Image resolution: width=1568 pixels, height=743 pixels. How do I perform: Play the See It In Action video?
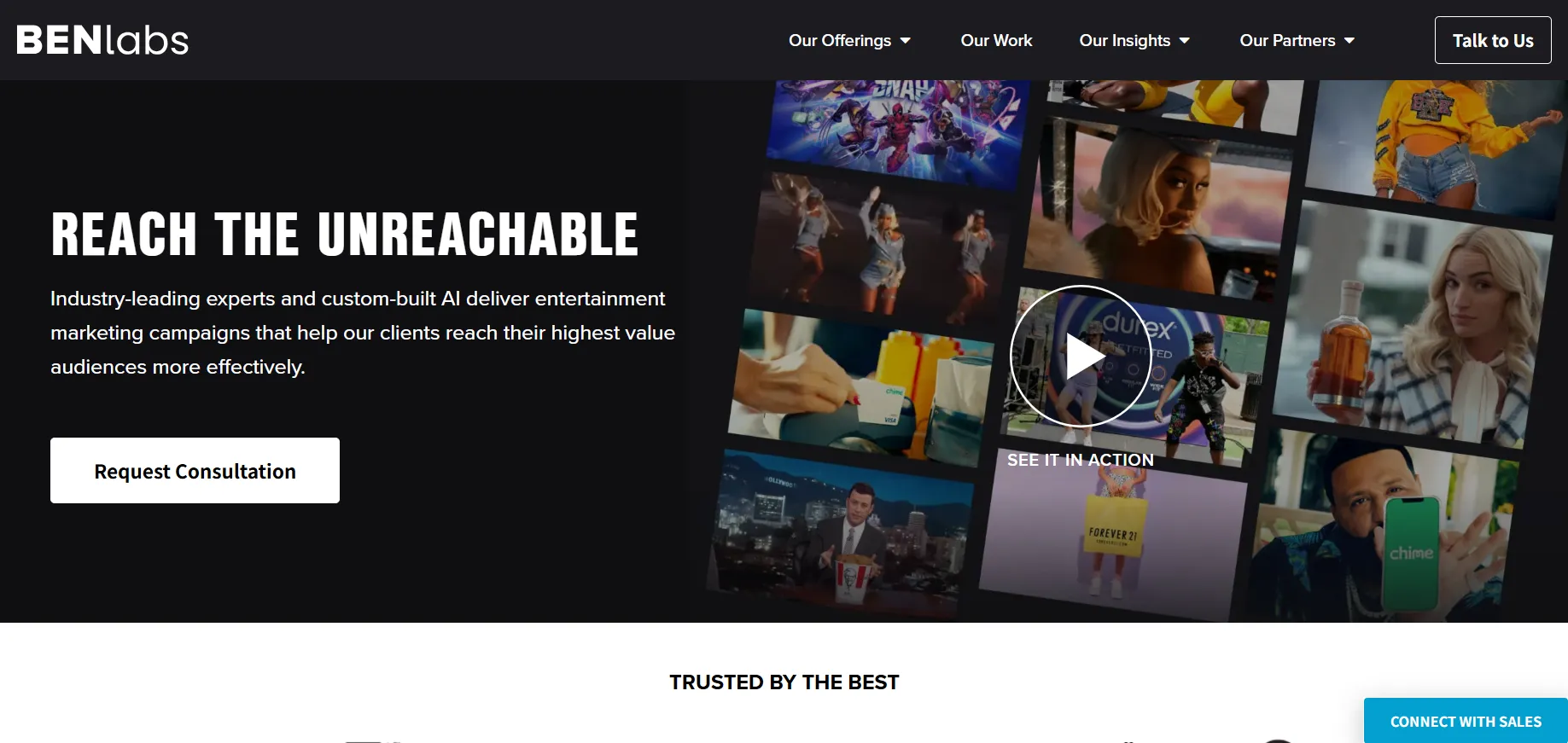(1081, 356)
